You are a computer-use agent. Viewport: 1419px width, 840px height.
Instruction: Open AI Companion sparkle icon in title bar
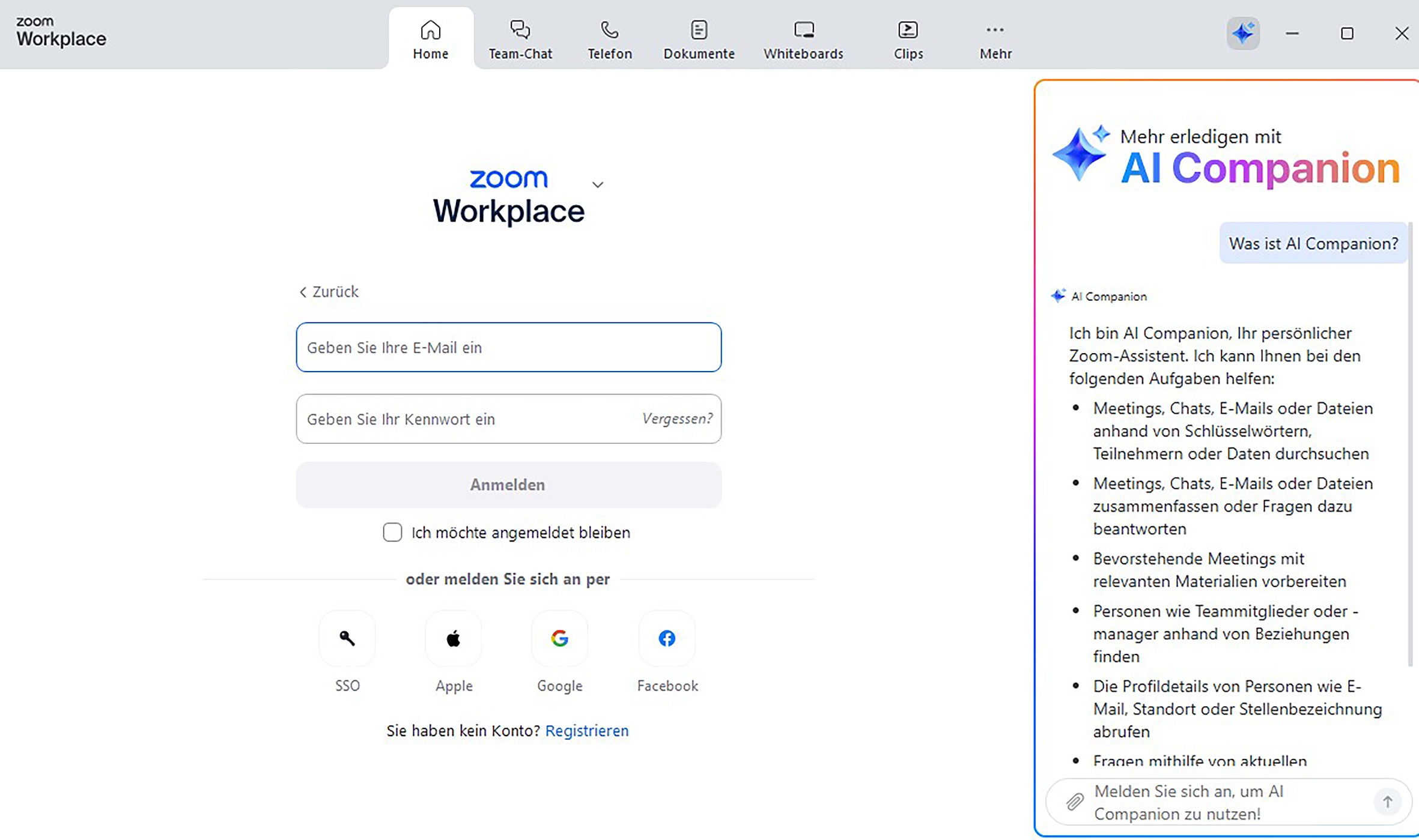(1242, 33)
